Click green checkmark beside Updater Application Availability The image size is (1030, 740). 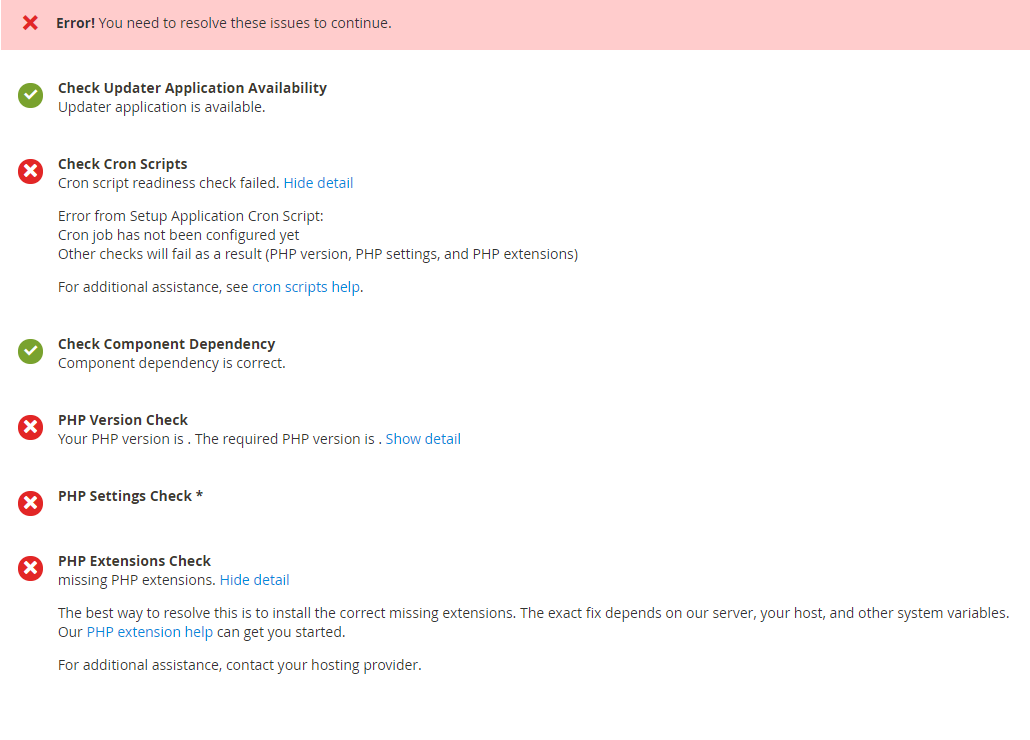(x=30, y=96)
